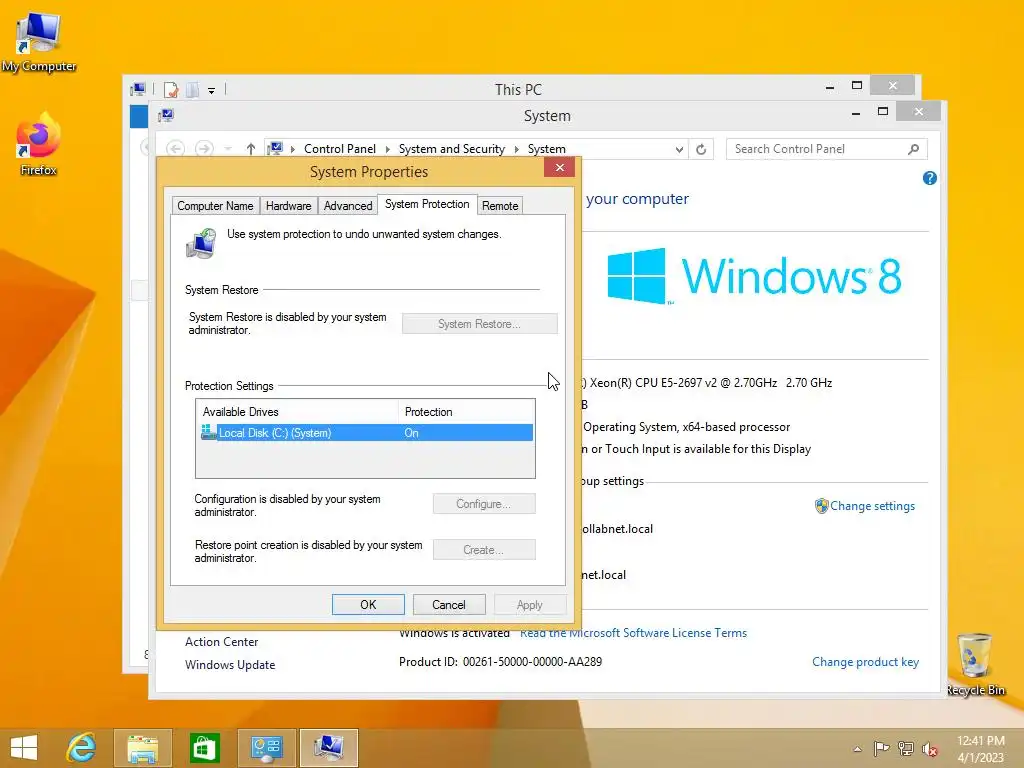The width and height of the screenshot is (1024, 768).
Task: Click the Create... button
Action: coord(484,550)
